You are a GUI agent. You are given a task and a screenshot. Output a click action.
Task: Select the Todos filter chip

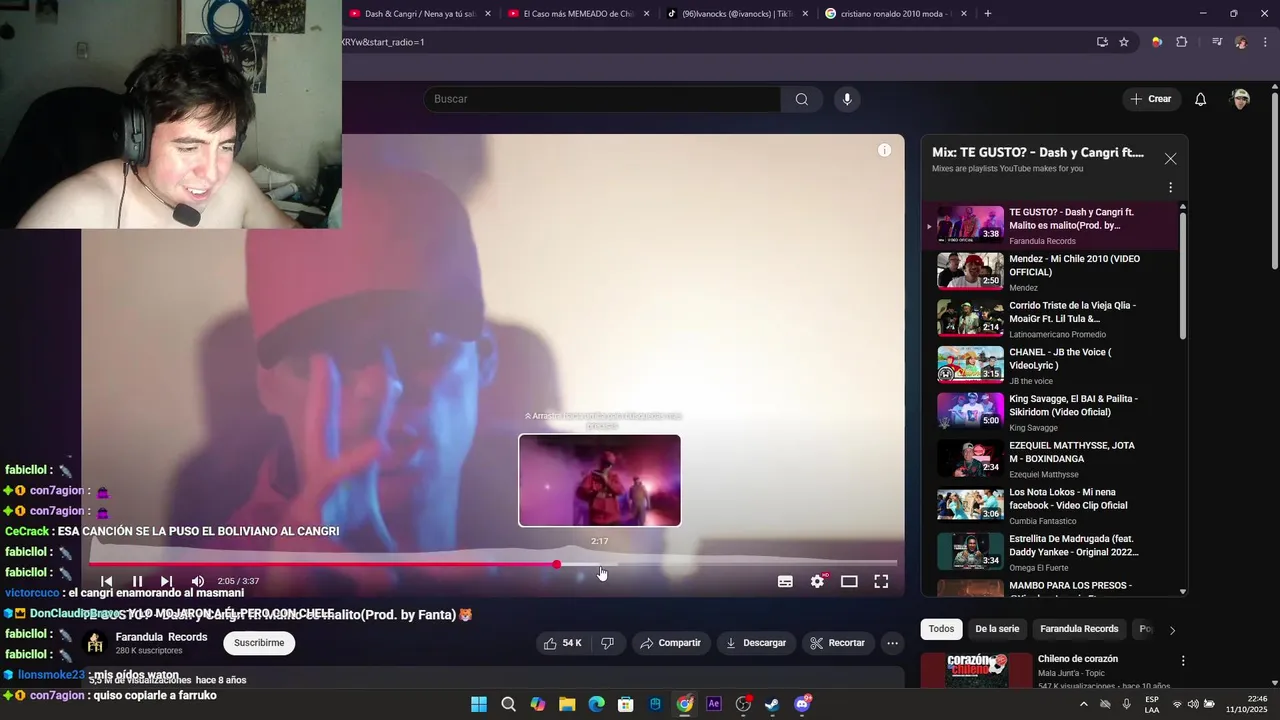(941, 629)
